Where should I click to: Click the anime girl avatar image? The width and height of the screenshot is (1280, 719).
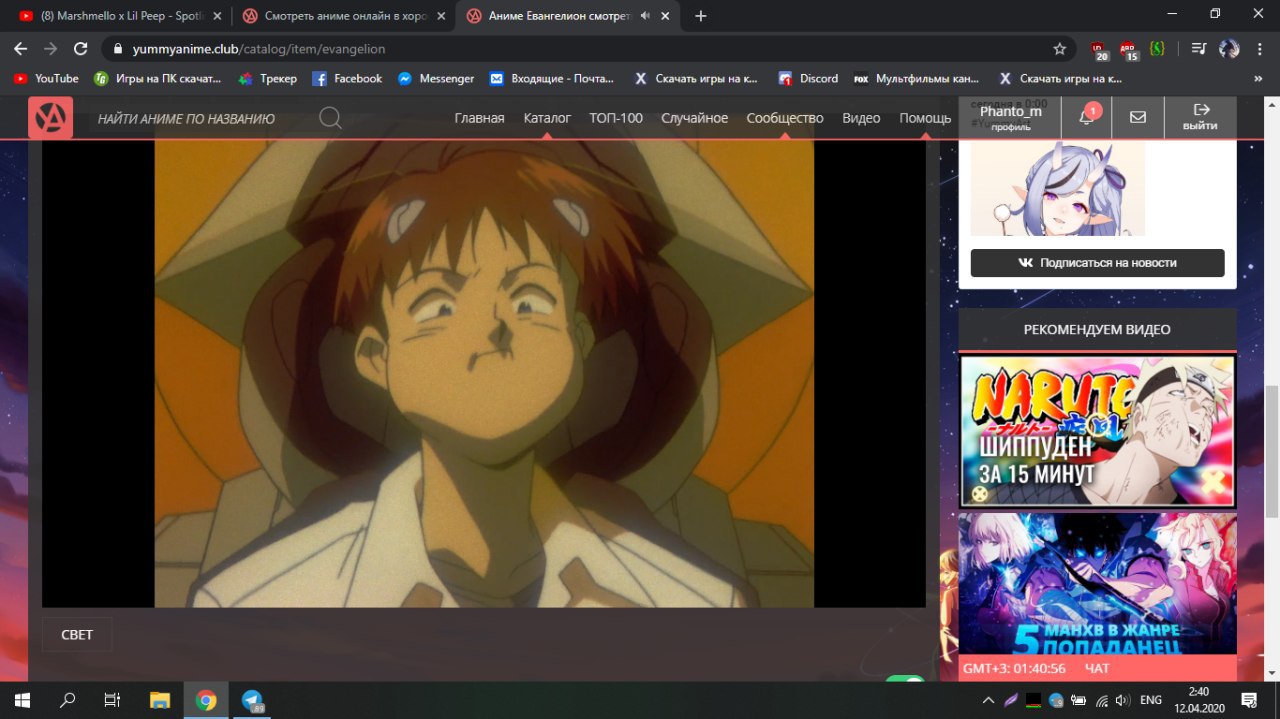1058,188
